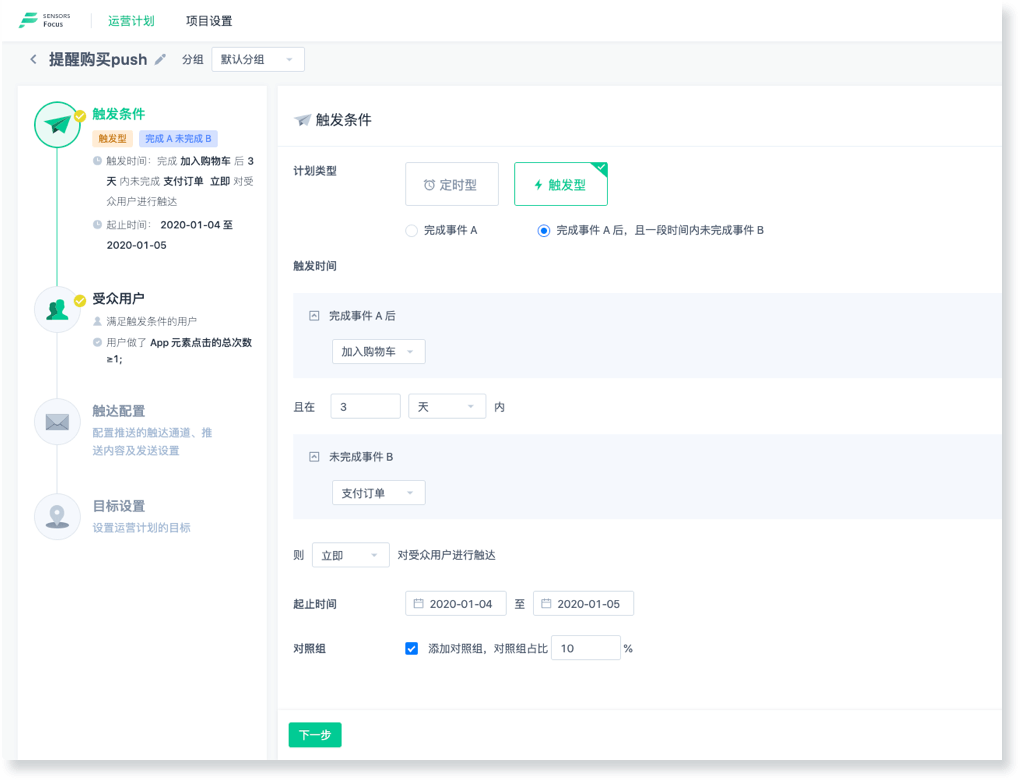Screen dimensions: 1020x780
Task: Select radio for 完成事件 A 后未完成事件 B
Action: tap(543, 231)
